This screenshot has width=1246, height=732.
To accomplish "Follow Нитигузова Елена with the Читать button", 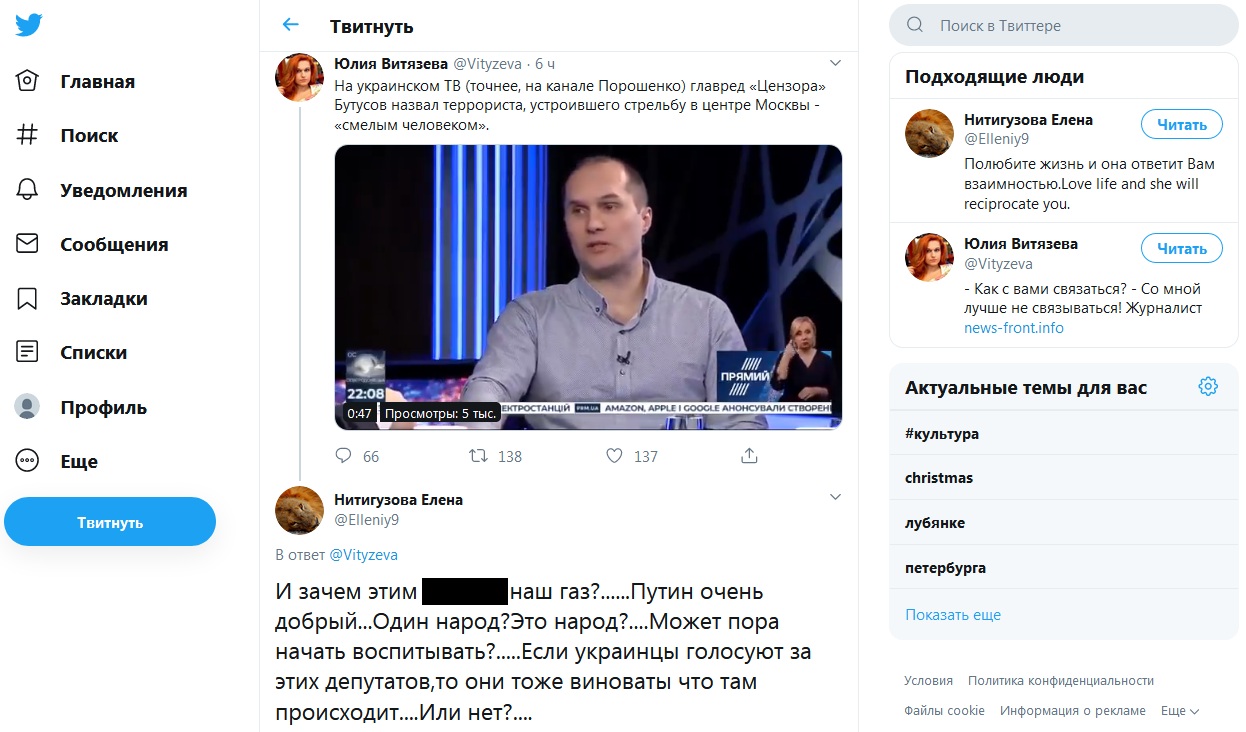I will pyautogui.click(x=1181, y=124).
